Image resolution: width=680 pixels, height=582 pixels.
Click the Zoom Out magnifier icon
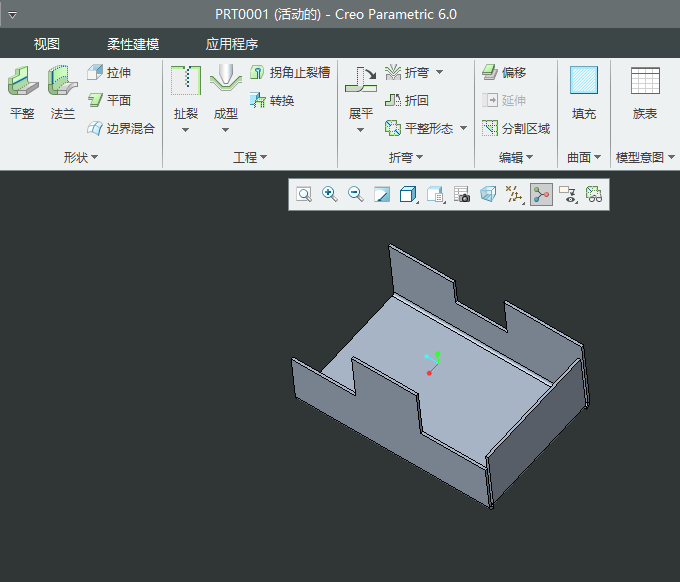coord(355,195)
